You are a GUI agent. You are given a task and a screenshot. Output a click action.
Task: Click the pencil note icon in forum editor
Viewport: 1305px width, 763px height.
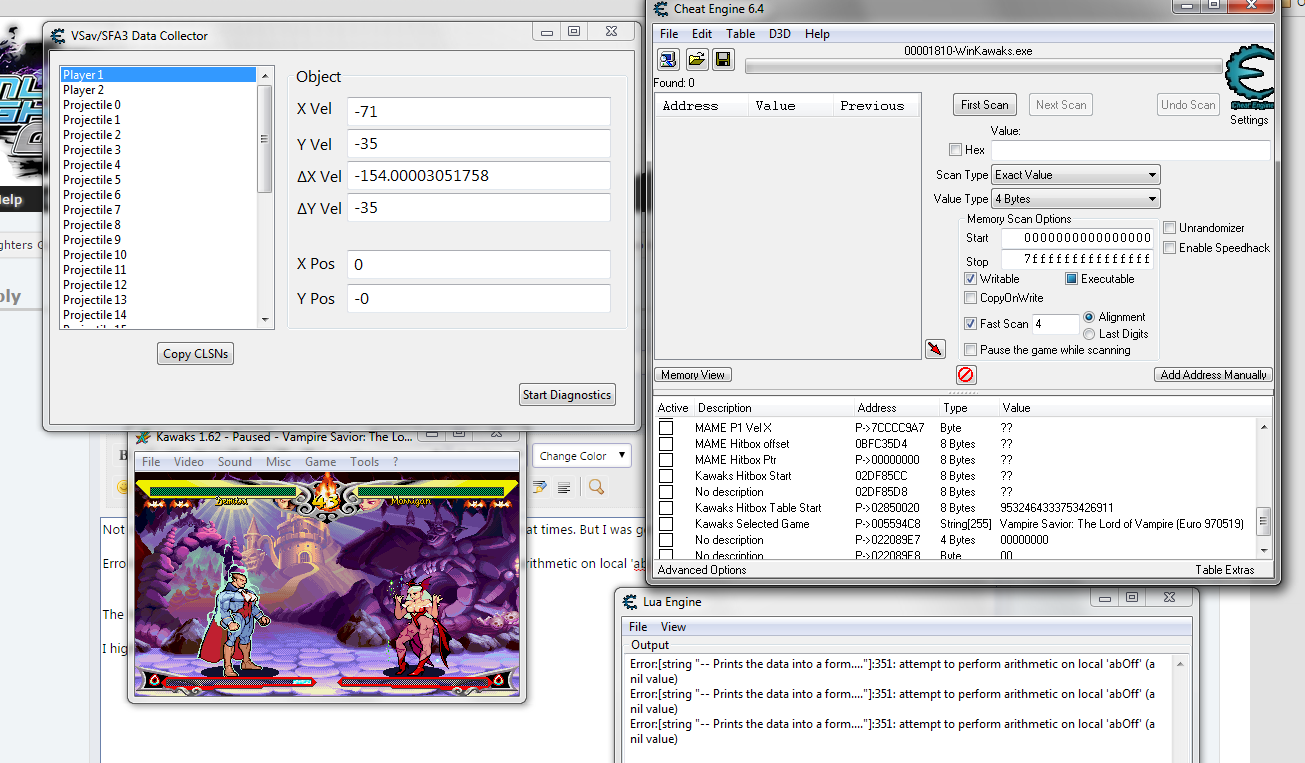(539, 487)
